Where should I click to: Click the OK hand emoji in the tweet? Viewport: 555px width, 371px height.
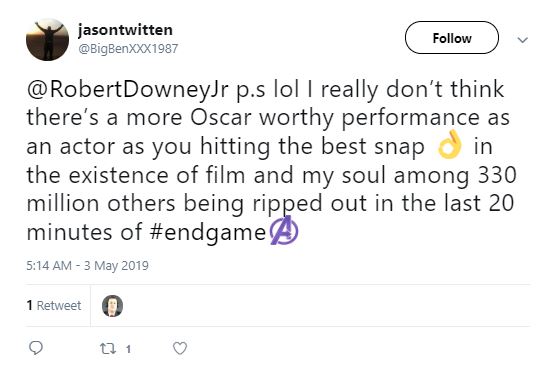tap(450, 144)
